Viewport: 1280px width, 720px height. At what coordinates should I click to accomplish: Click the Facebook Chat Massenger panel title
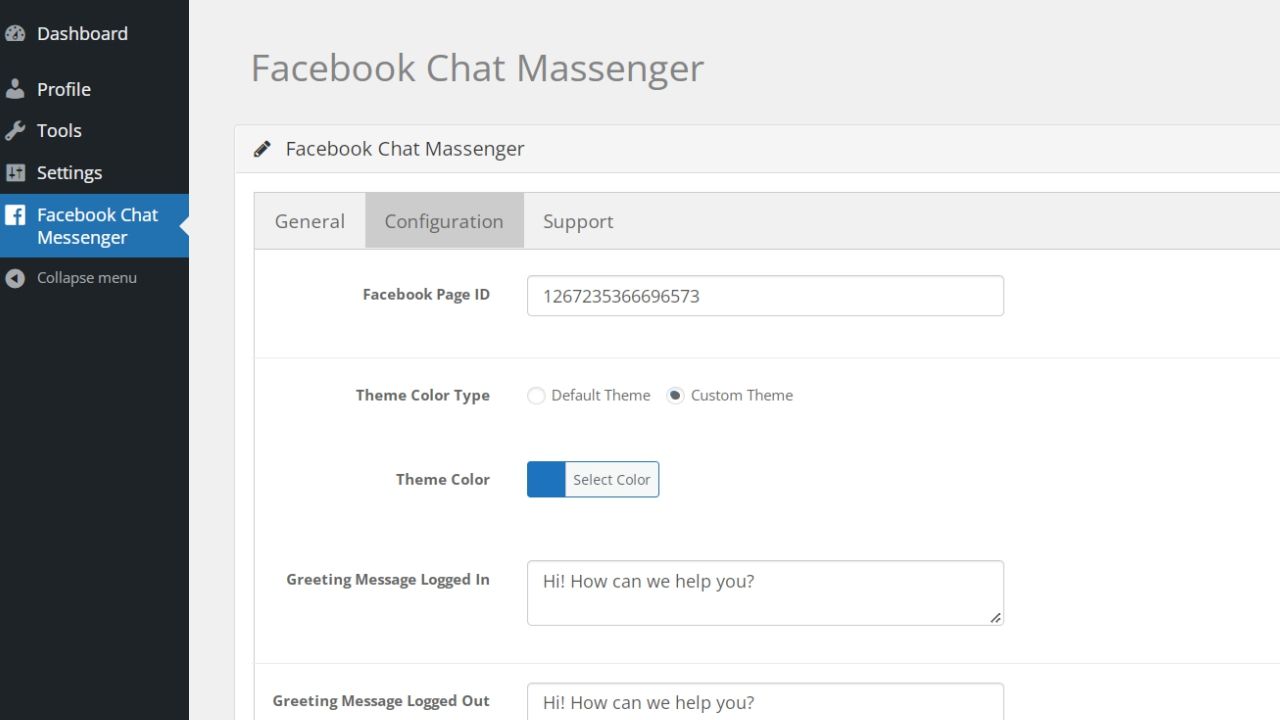coord(405,149)
